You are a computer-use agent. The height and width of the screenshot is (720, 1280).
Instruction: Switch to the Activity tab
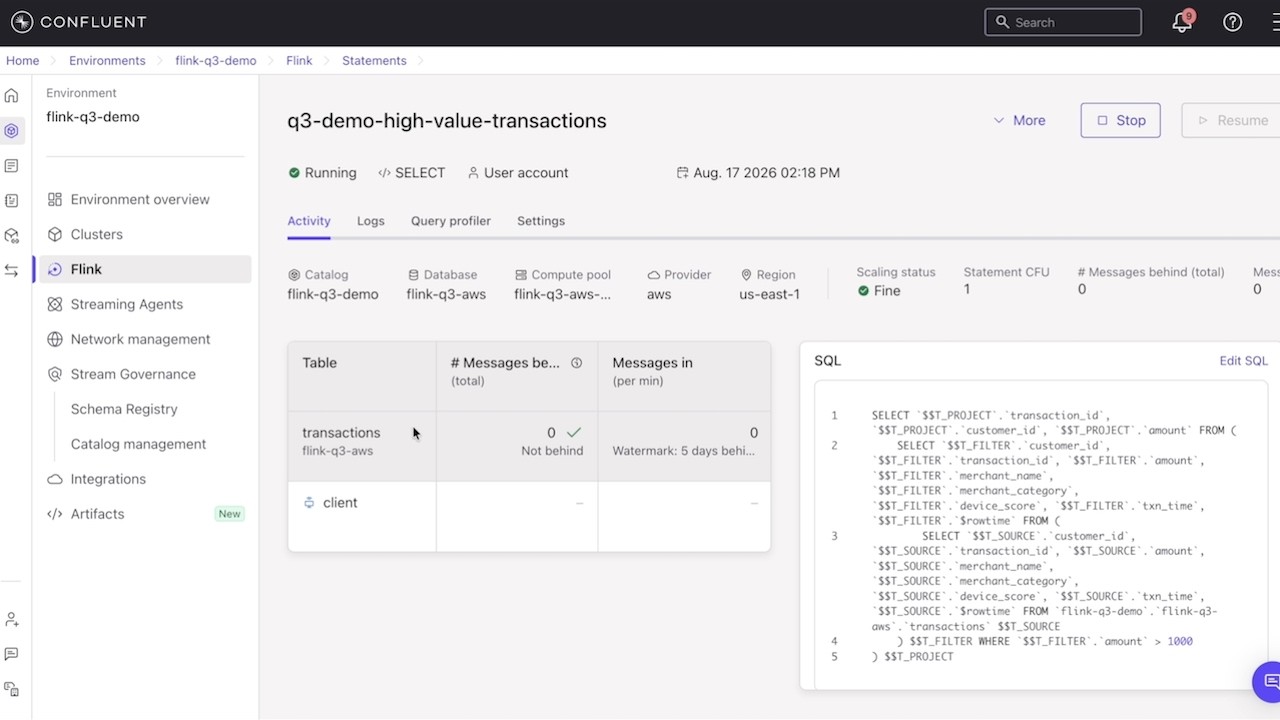309,221
